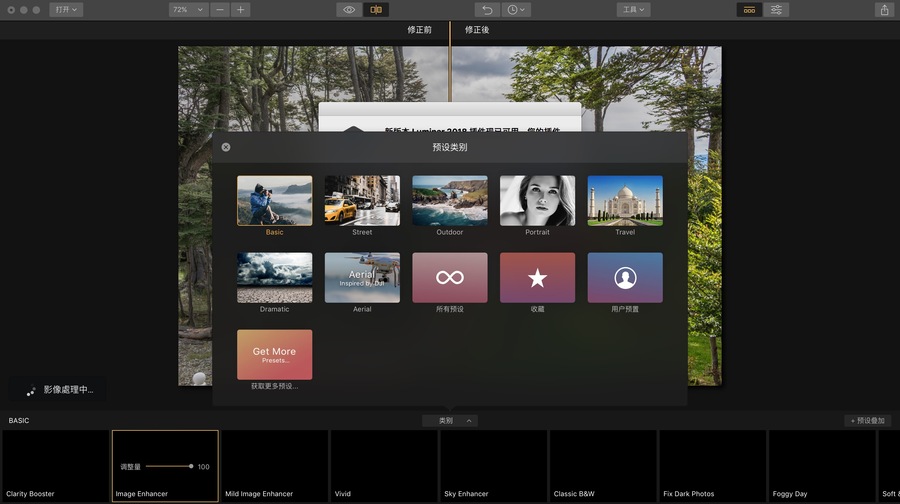Click the 修正後 after label
The width and height of the screenshot is (900, 504).
click(477, 30)
